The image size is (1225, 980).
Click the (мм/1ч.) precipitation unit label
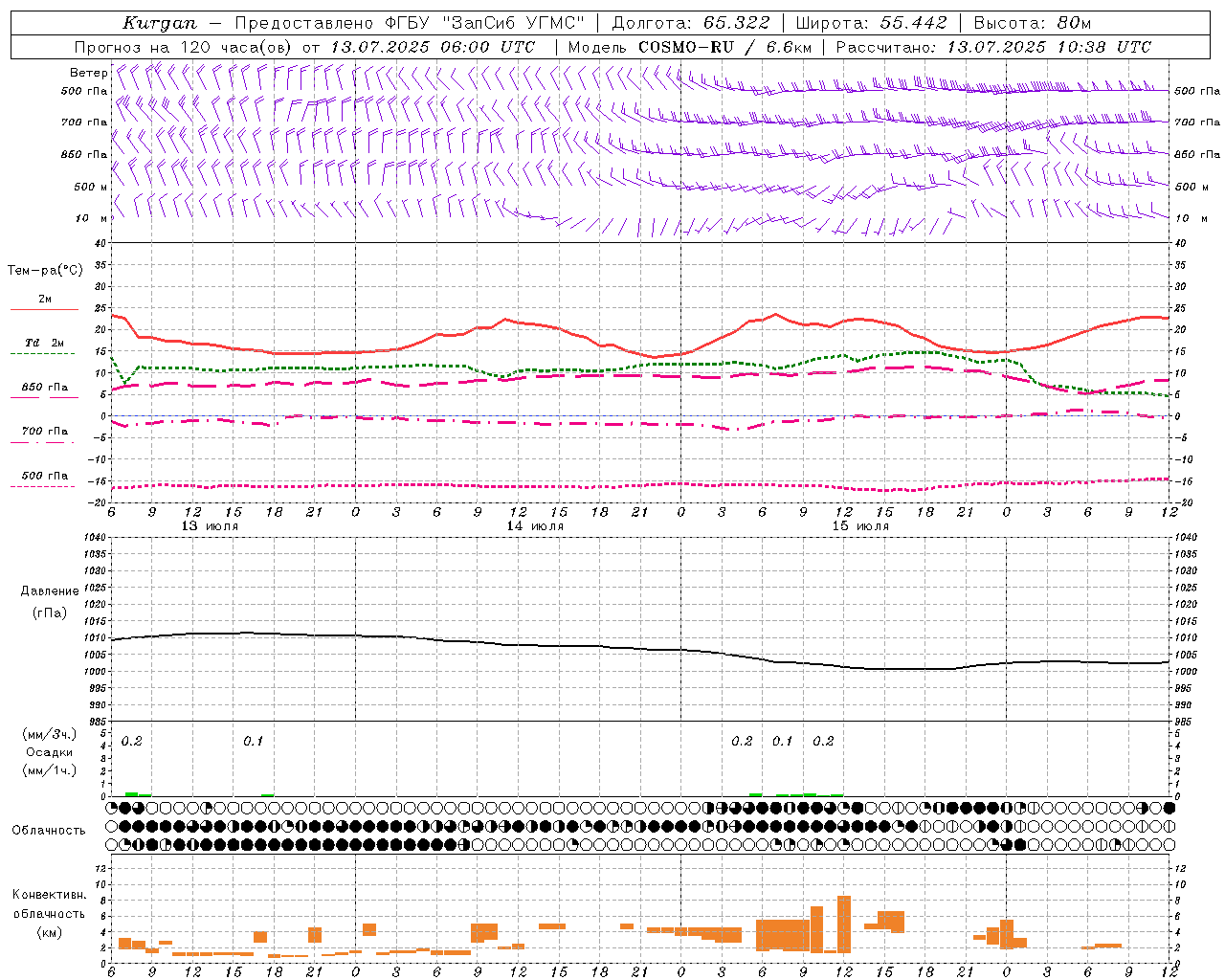[49, 769]
